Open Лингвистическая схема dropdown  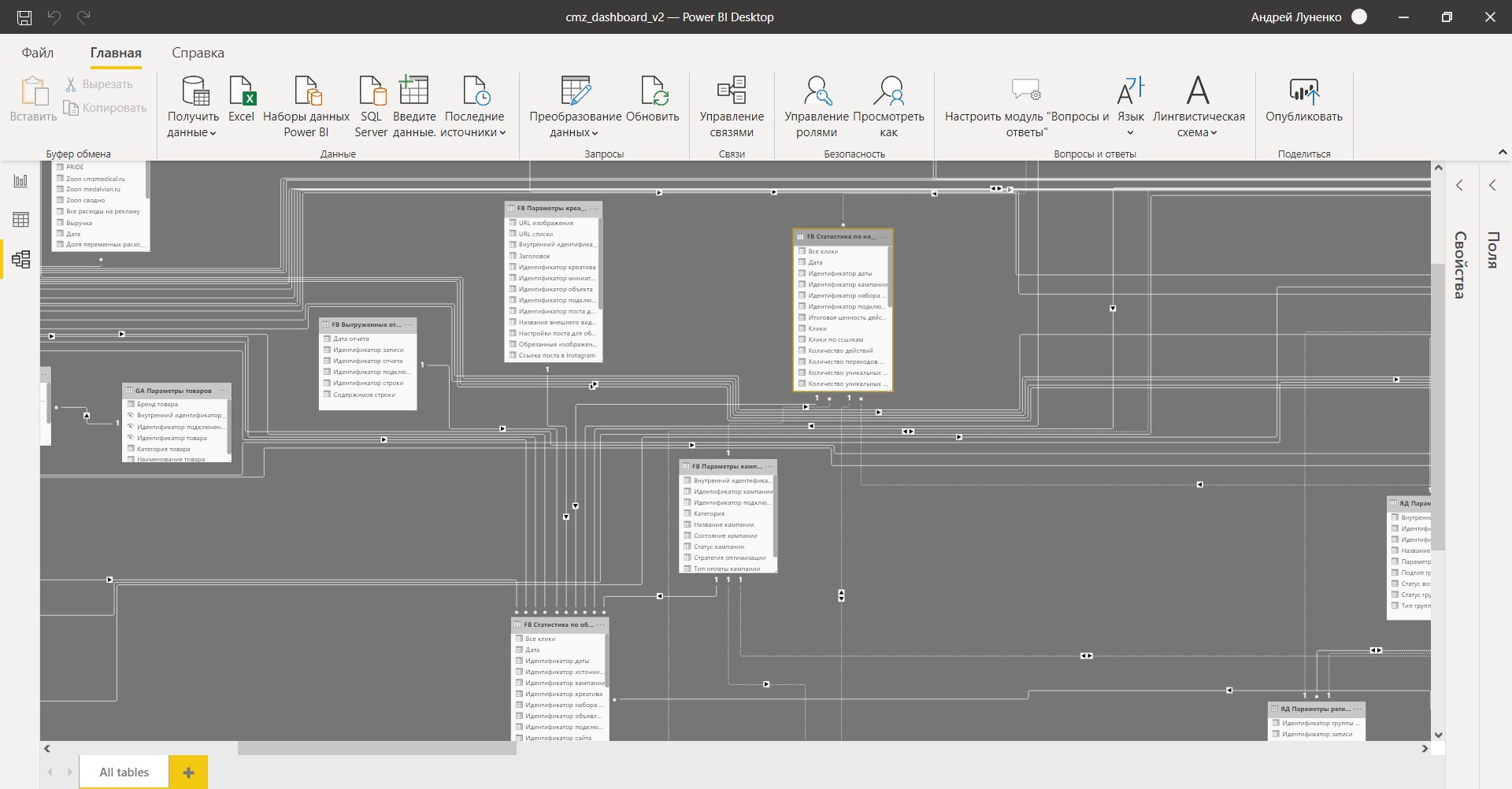(1199, 107)
